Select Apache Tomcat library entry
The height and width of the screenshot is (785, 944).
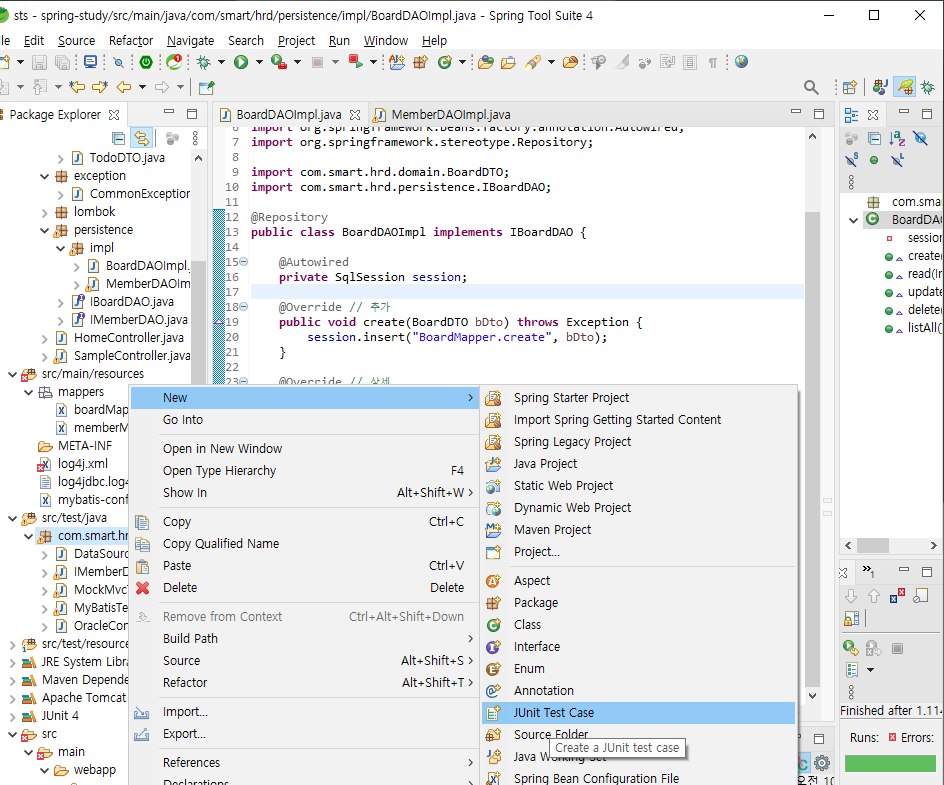coord(84,698)
